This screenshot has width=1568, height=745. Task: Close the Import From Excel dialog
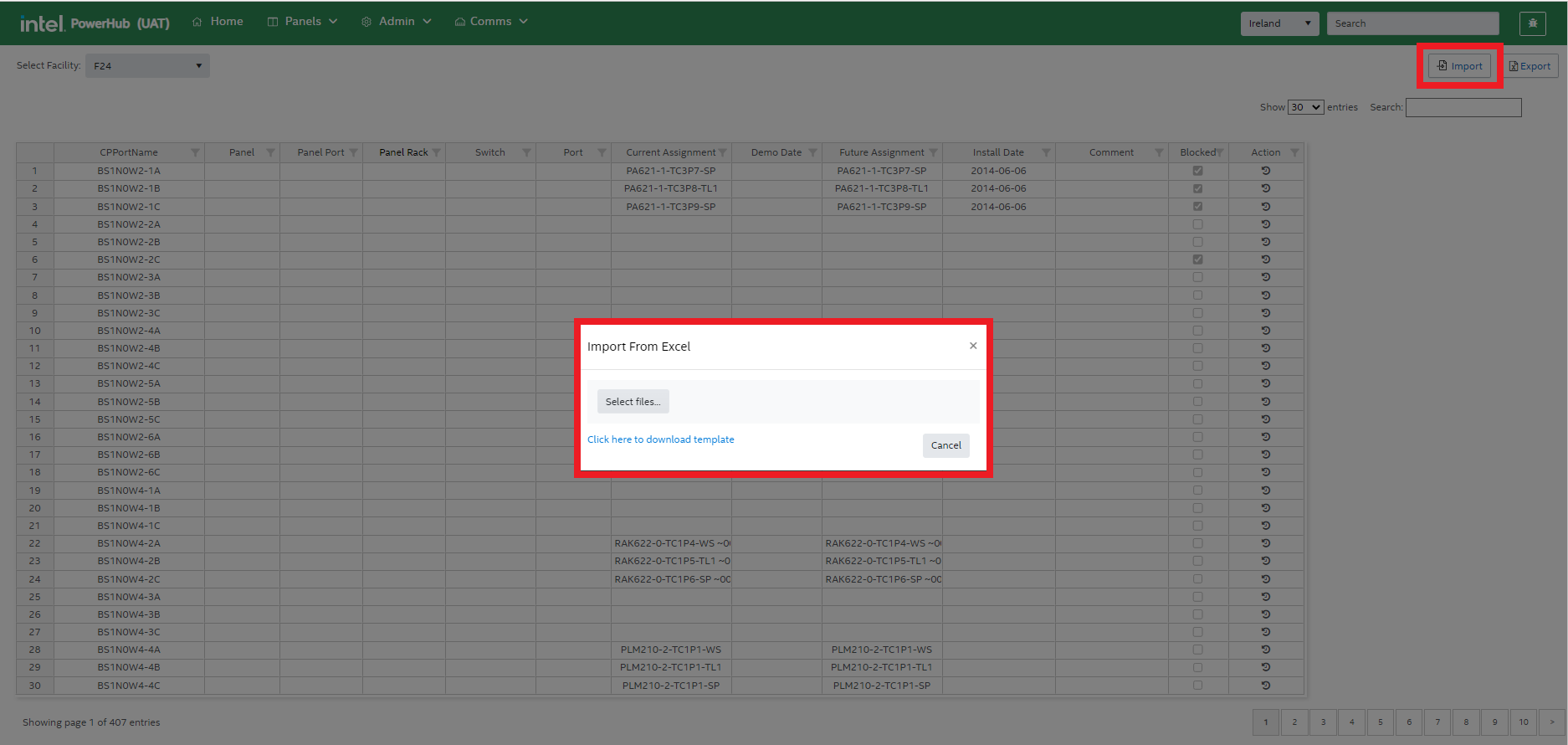point(973,346)
